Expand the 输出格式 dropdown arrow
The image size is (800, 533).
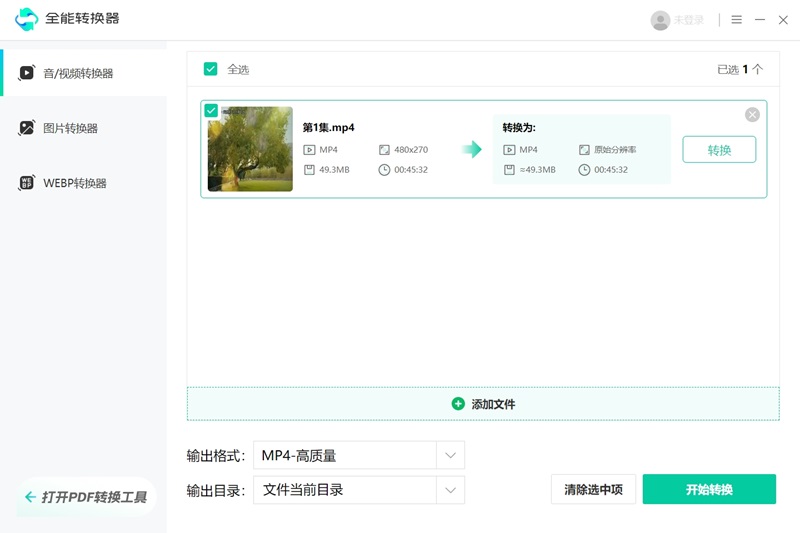click(450, 456)
